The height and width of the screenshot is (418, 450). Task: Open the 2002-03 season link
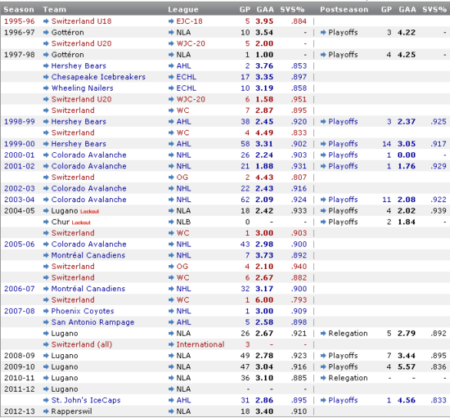(x=19, y=188)
